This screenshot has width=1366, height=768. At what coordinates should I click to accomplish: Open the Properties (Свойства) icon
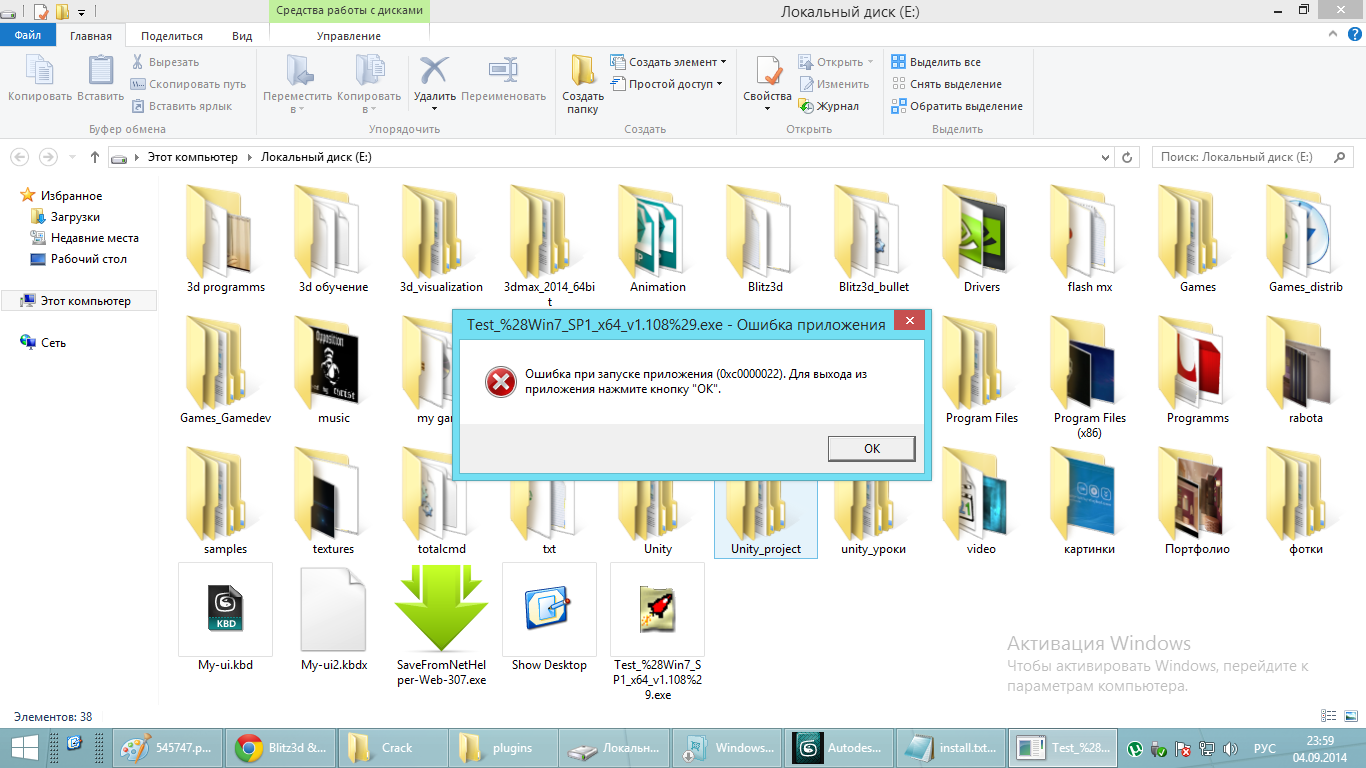(x=767, y=73)
